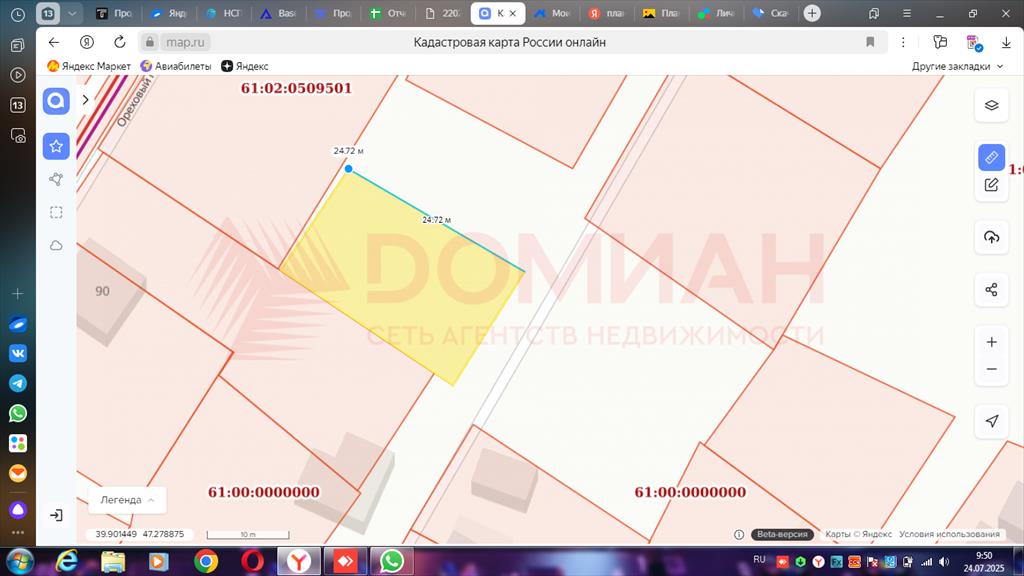Activate the dashed rectangle selection tool

pos(56,212)
